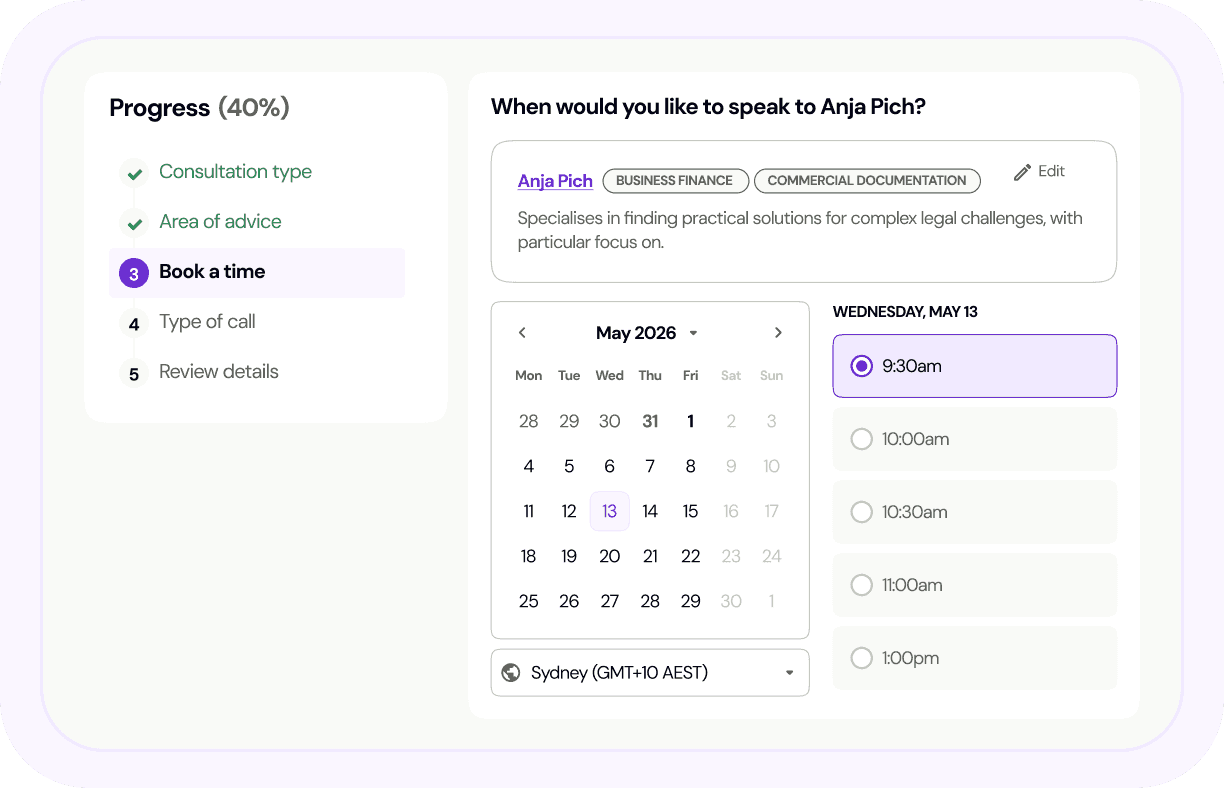Go to Review details step
This screenshot has height=788, width=1224.
click(x=218, y=372)
